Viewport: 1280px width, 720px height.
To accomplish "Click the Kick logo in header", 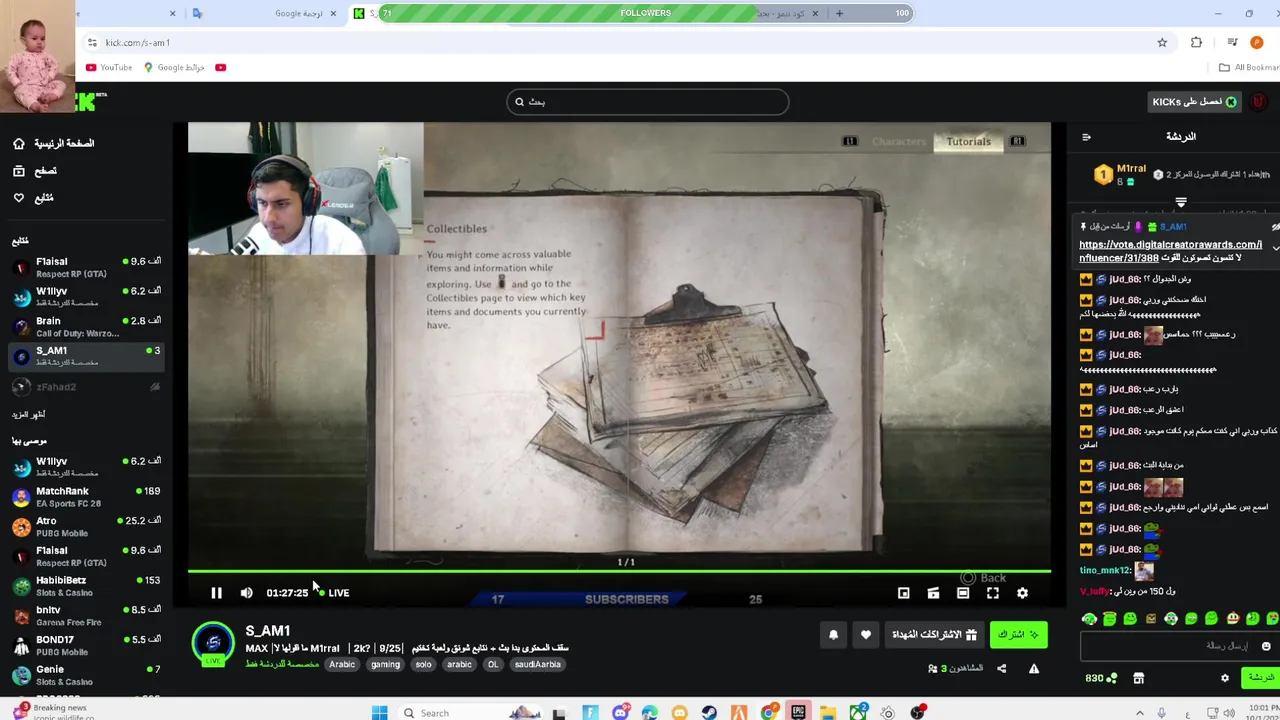I will tap(90, 101).
